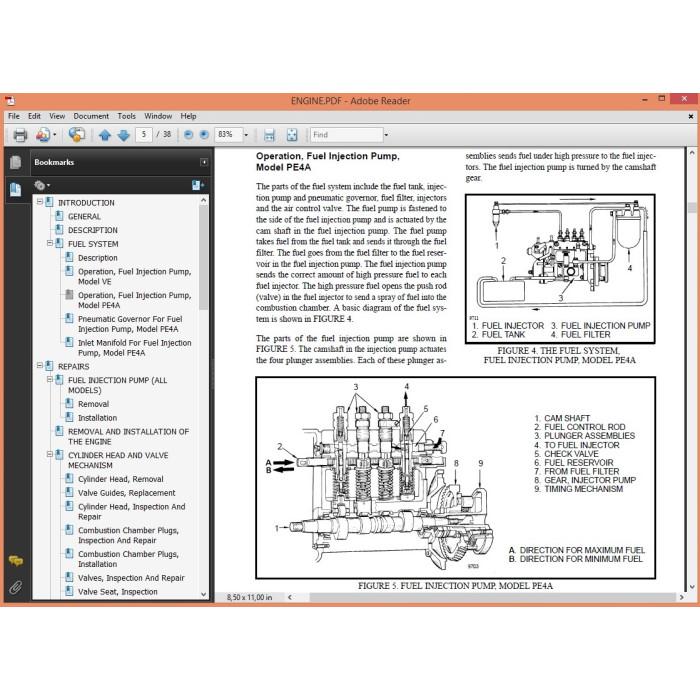Open the Document menu
This screenshot has height=700, width=700.
(91, 116)
